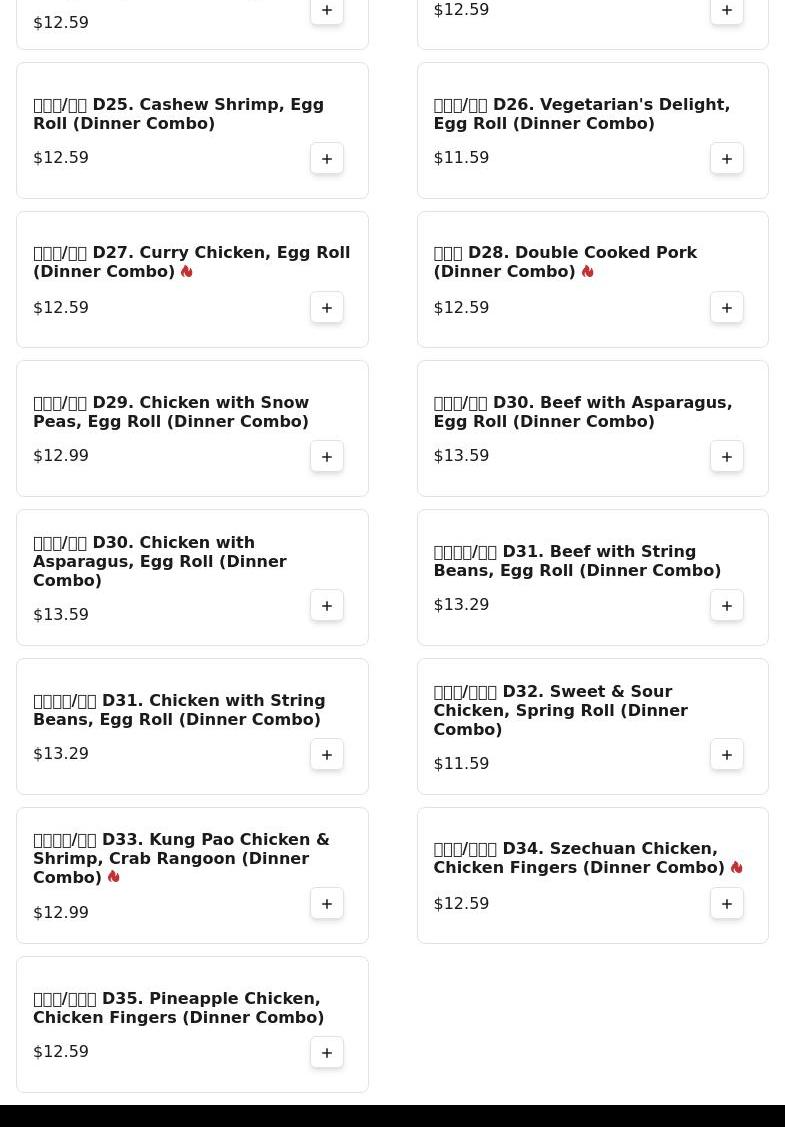Viewport: 785px width, 1127px height.
Task: Add D30 Beef with Asparagus combo
Action: click(726, 456)
